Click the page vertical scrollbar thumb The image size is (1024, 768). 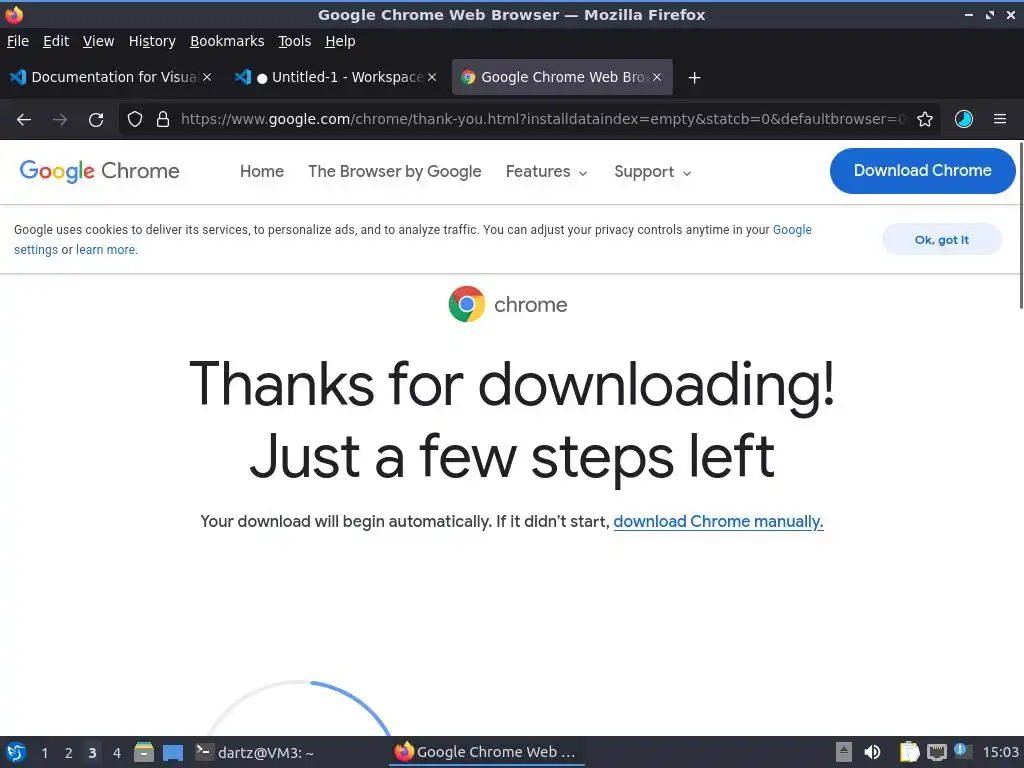click(1021, 225)
